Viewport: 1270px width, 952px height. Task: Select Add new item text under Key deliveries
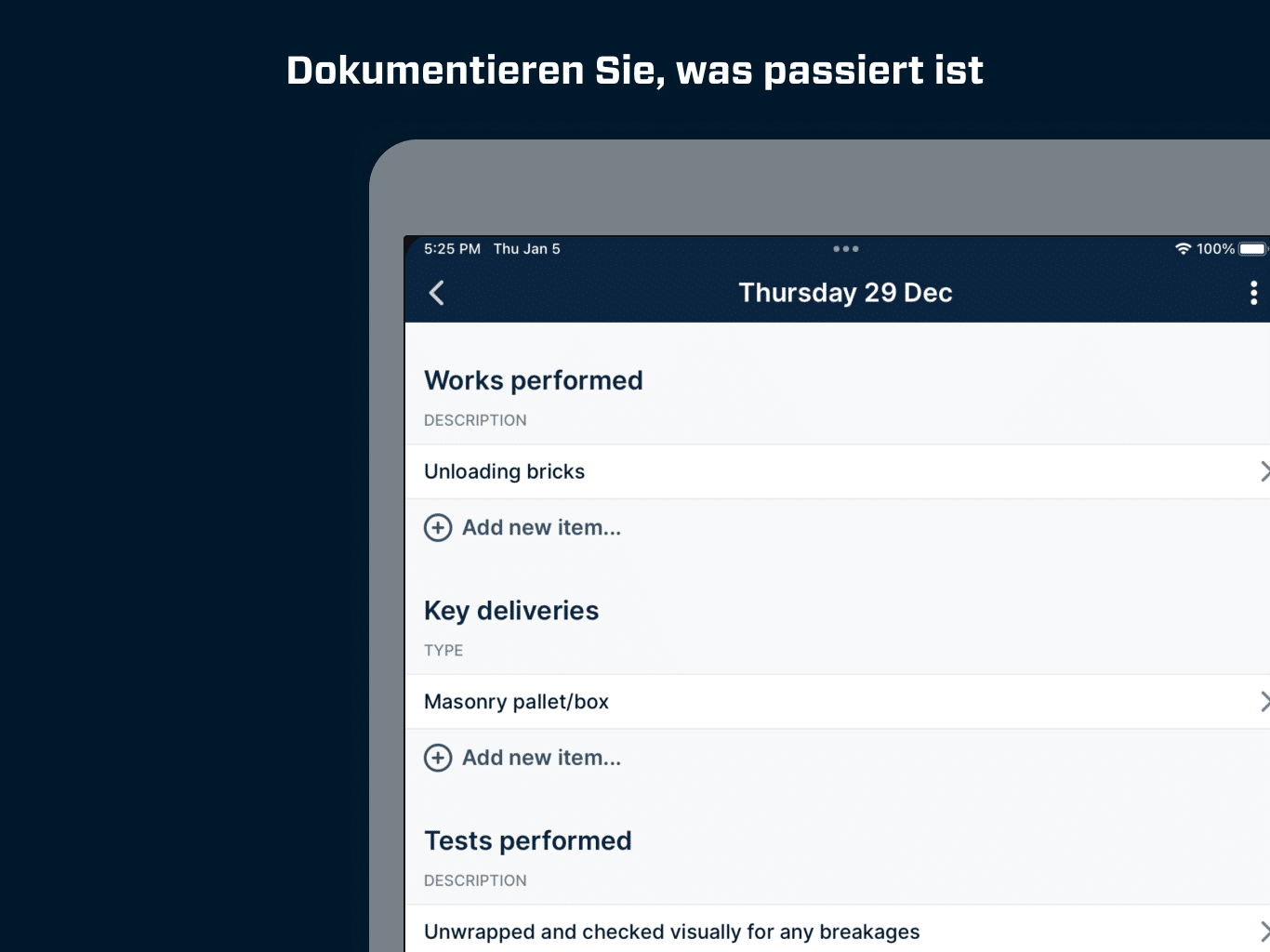point(541,758)
